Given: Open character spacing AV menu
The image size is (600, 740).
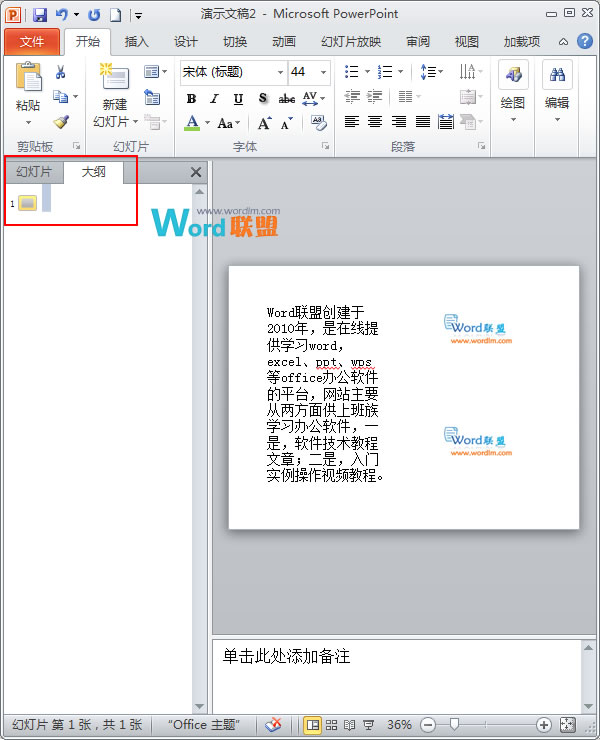Looking at the screenshot, I should pyautogui.click(x=313, y=99).
